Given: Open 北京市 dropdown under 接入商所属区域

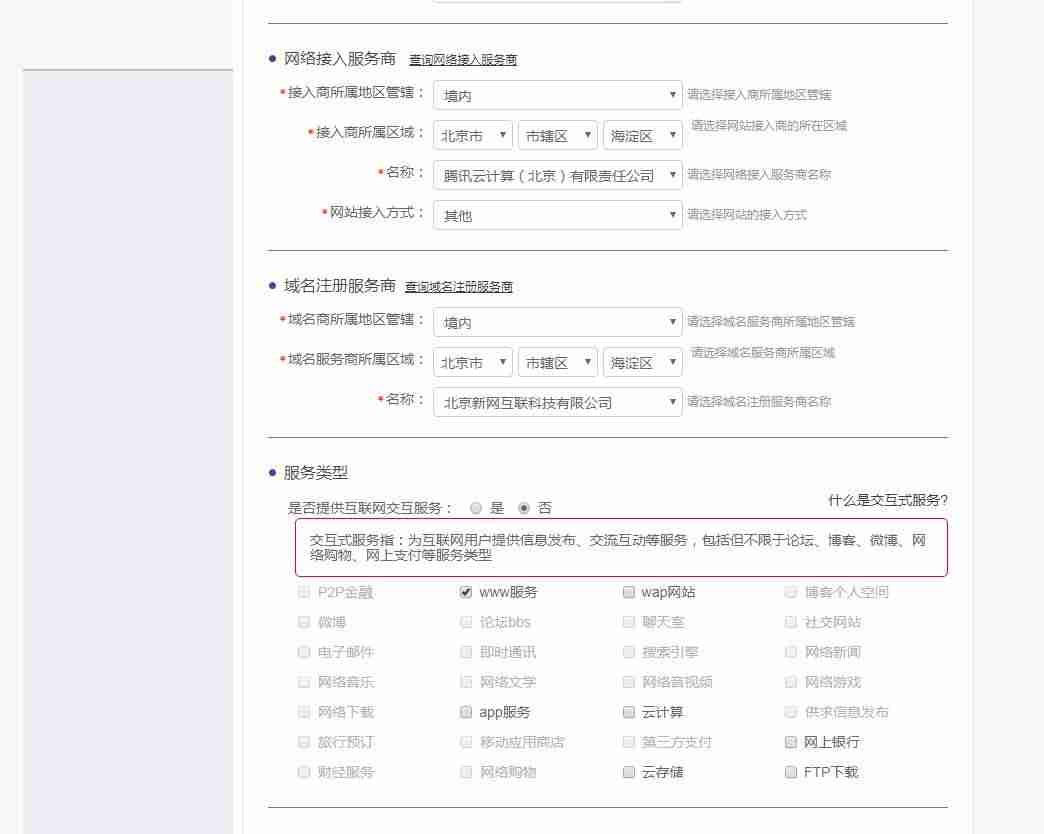Looking at the screenshot, I should click(473, 136).
